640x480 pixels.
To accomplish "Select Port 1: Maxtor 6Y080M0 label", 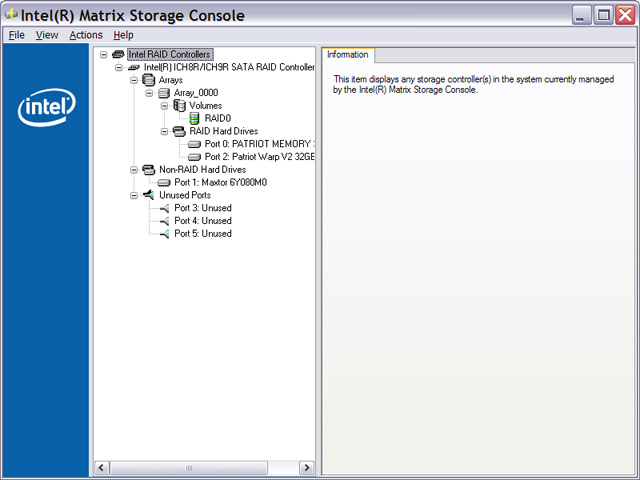I will pyautogui.click(x=220, y=182).
